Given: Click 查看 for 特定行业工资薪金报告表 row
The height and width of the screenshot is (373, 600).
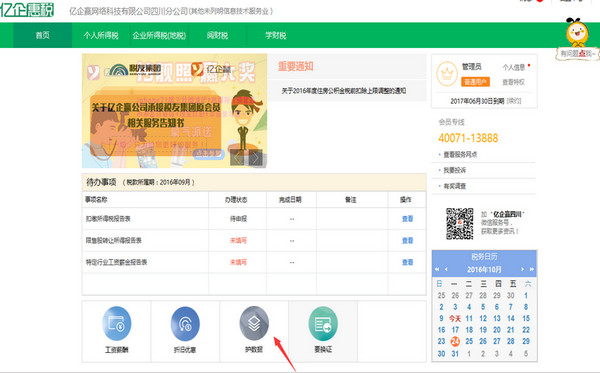Looking at the screenshot, I should 408,262.
